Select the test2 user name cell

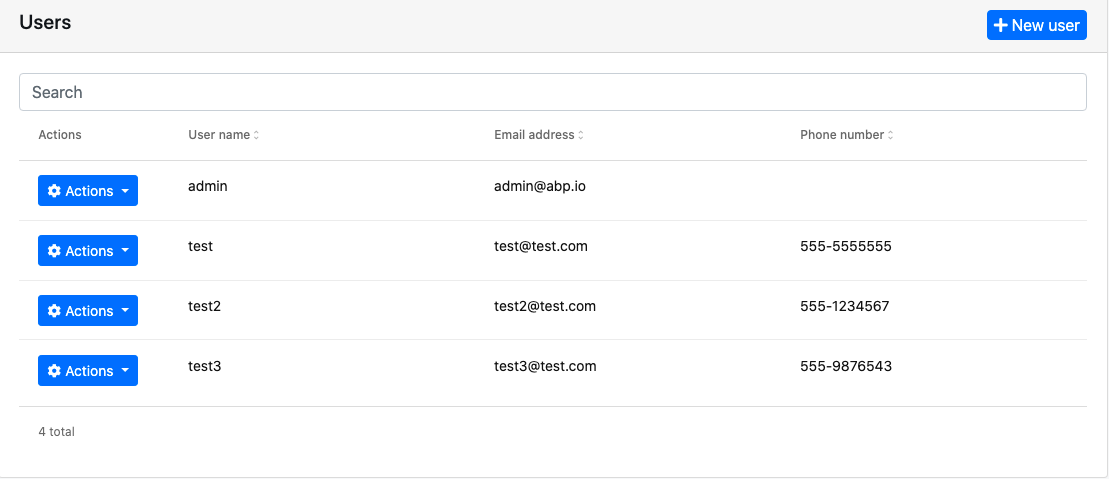204,306
